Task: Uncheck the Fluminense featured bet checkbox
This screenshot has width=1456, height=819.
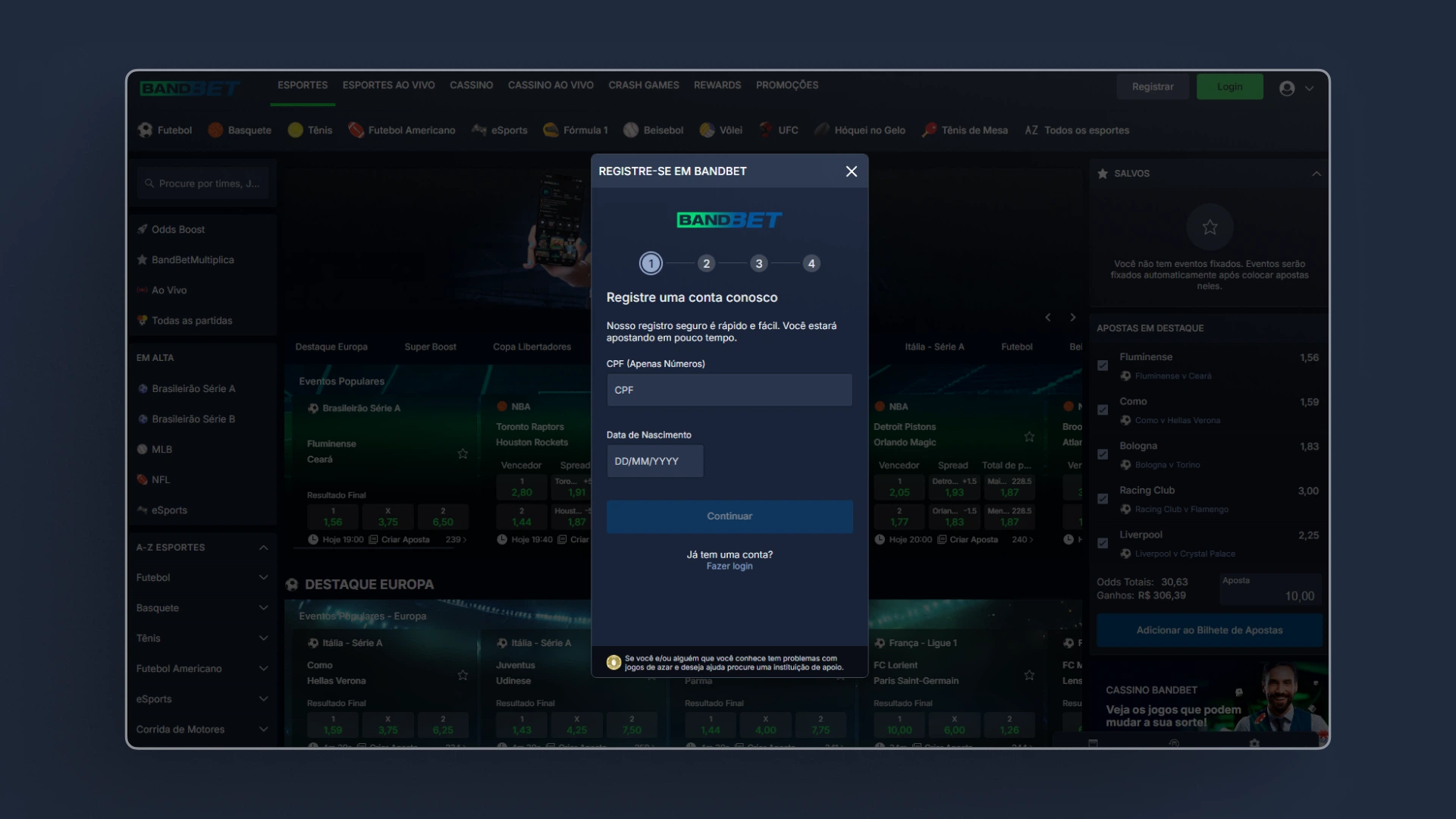Action: click(1103, 366)
